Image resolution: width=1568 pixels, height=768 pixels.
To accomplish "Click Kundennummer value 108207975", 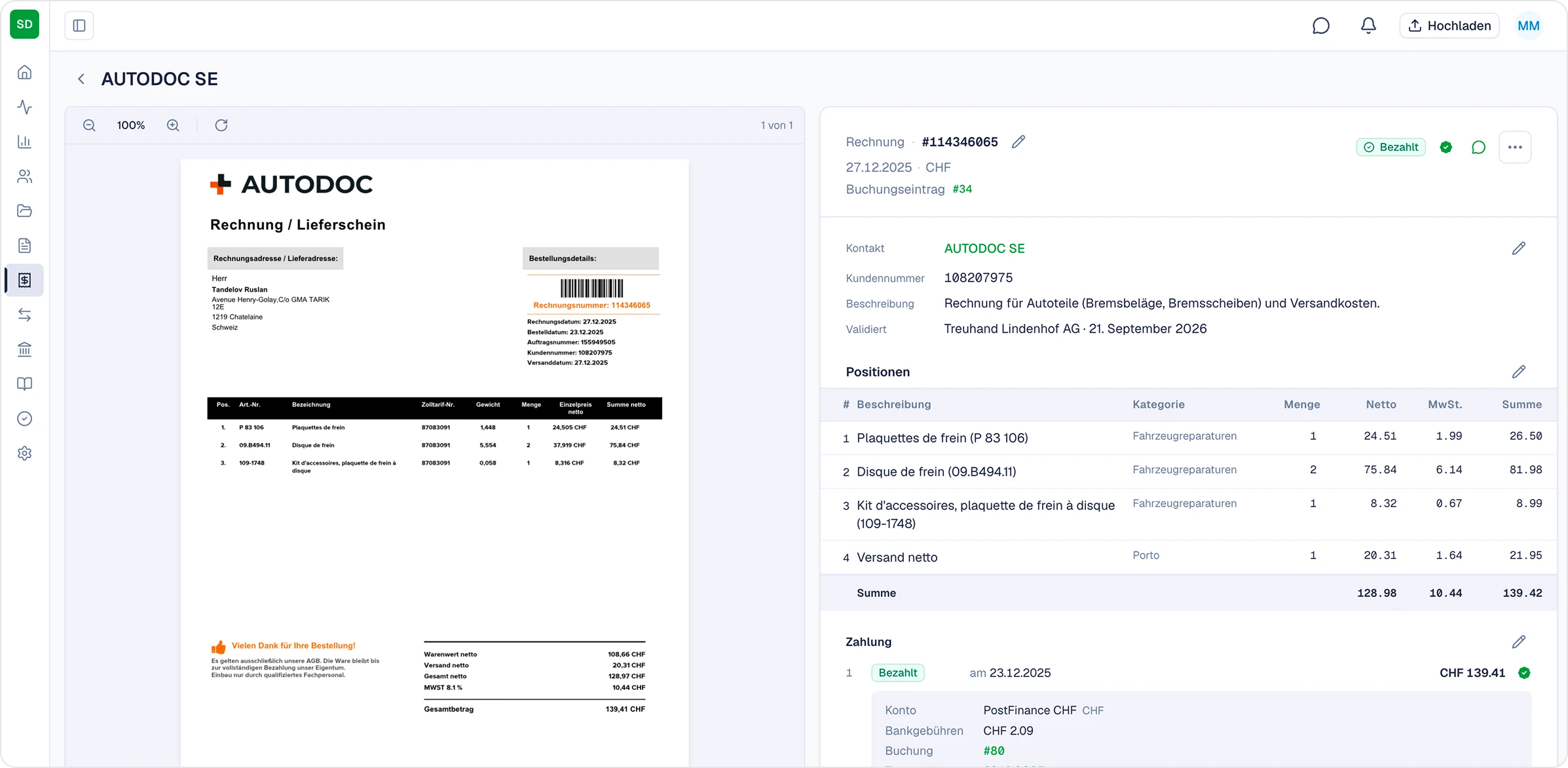I will point(979,278).
